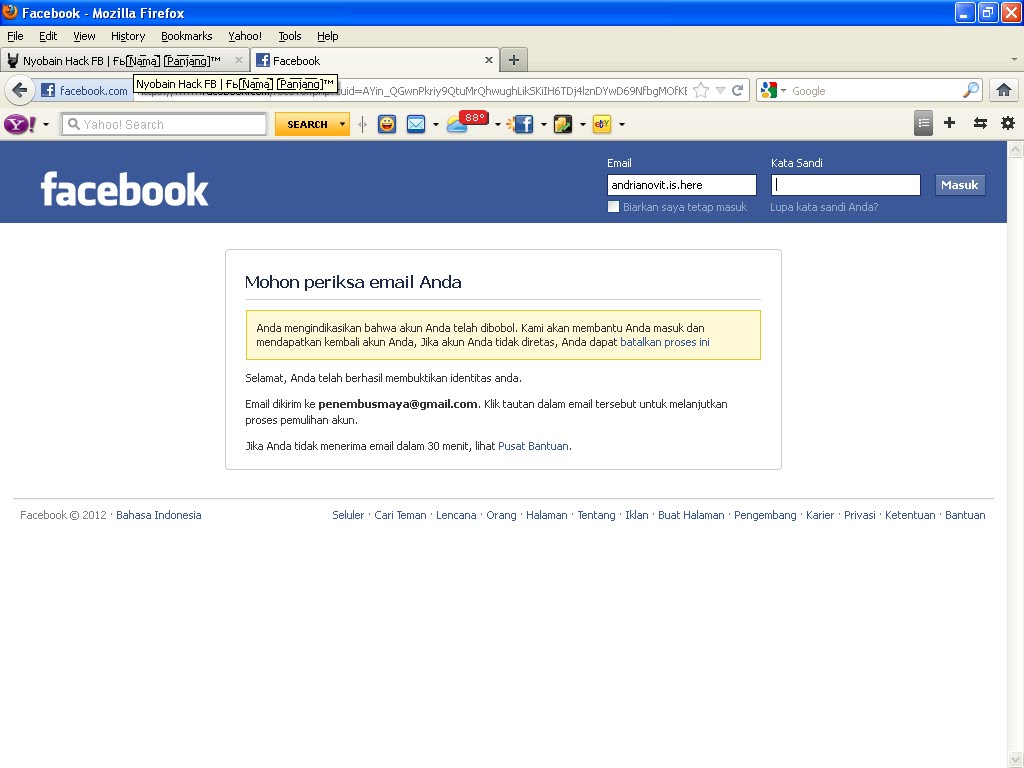
Task: Click in the Google search box
Action: pos(875,91)
